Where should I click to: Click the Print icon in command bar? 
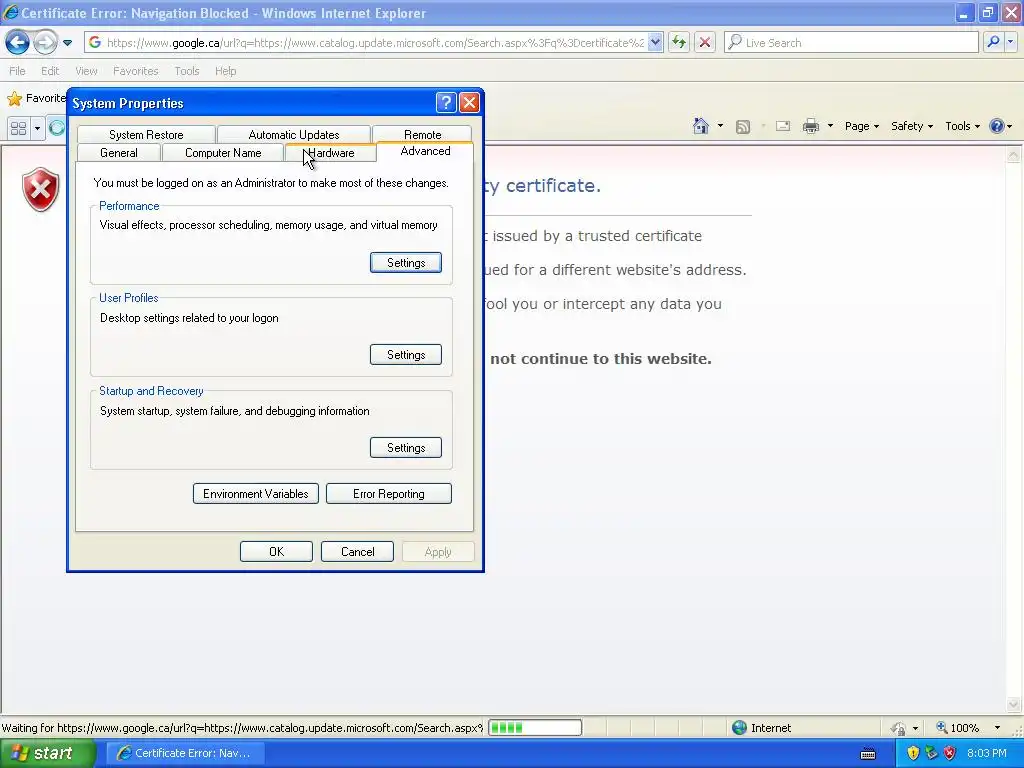coord(810,126)
